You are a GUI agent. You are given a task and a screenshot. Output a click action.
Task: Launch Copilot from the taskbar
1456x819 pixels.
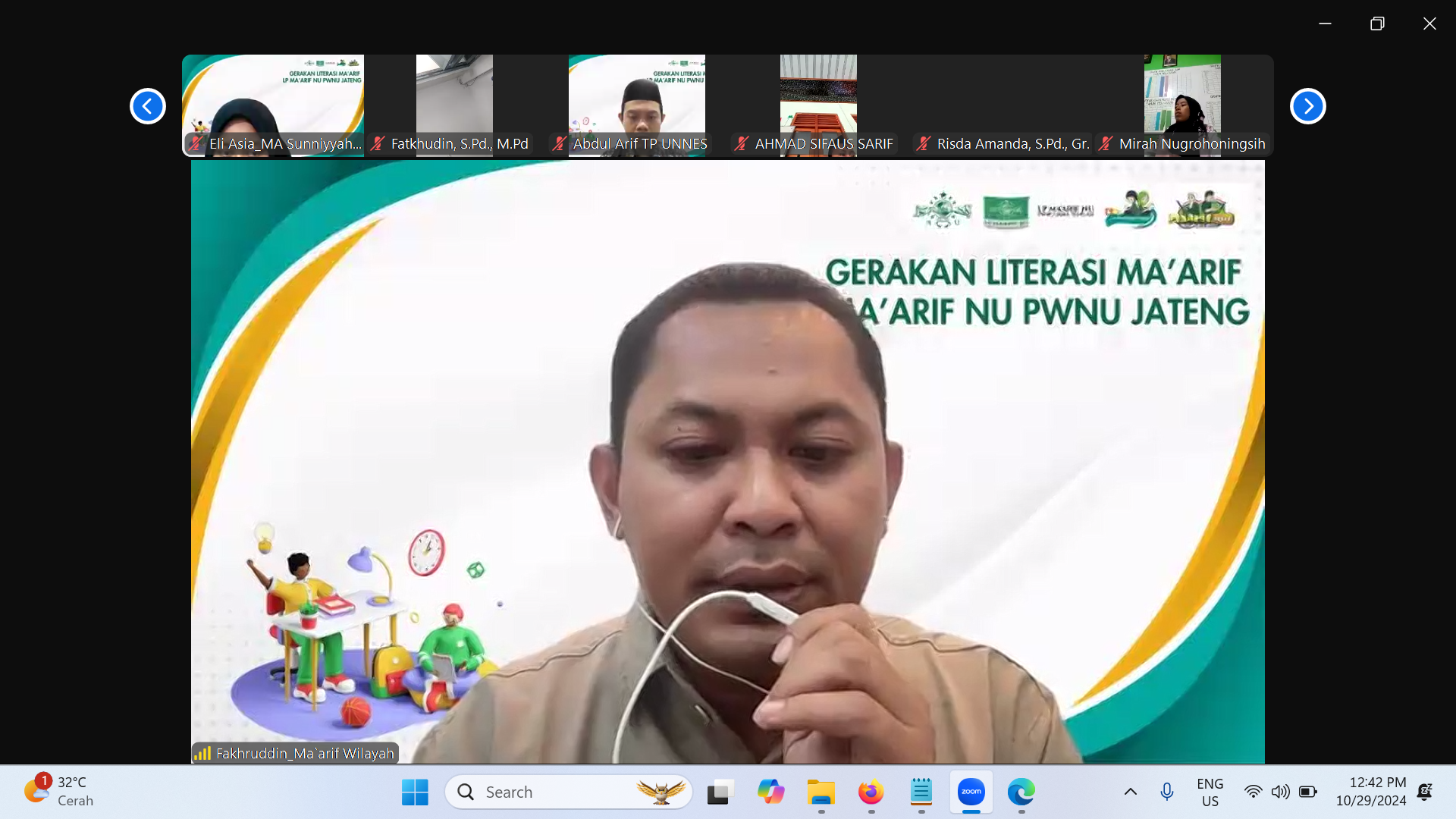(770, 792)
